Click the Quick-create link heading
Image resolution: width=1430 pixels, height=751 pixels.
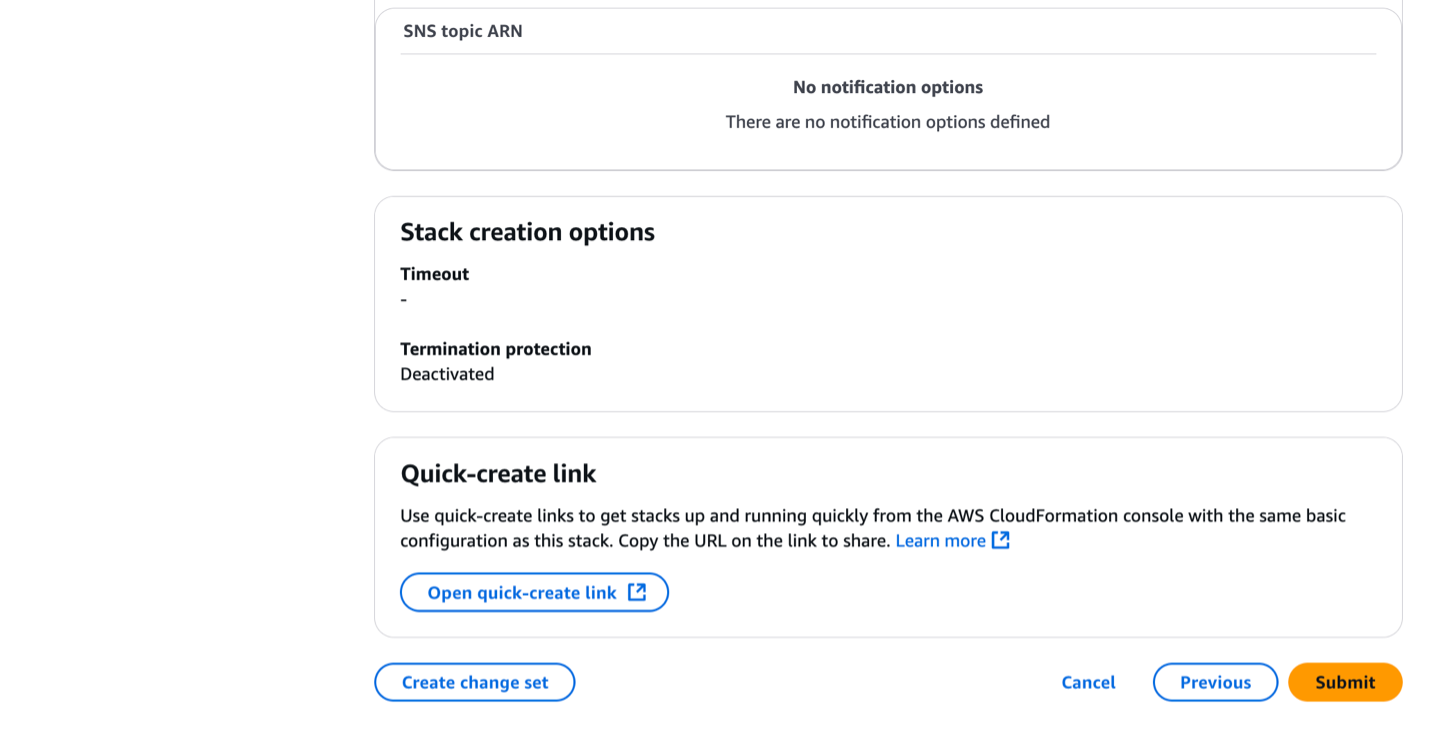coord(498,473)
